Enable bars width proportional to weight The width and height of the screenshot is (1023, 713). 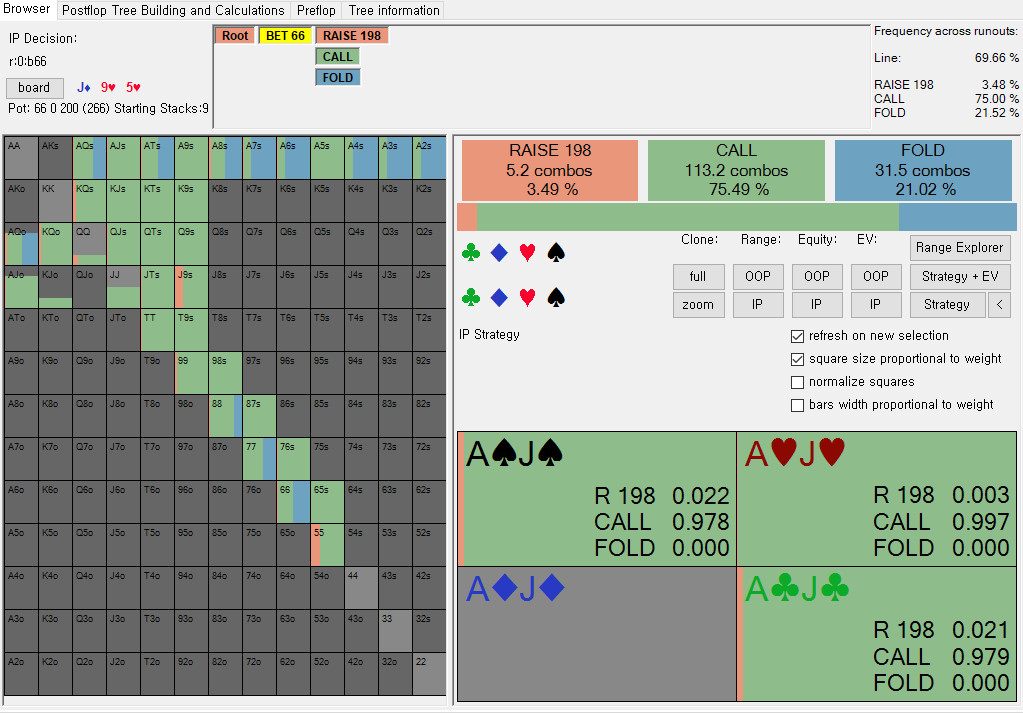[x=797, y=405]
